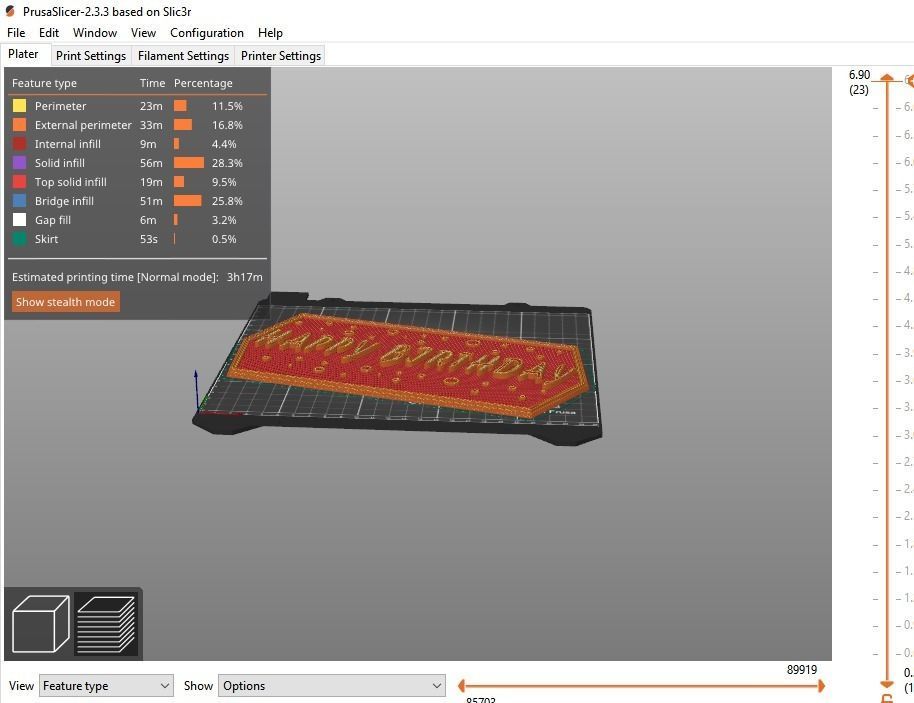This screenshot has height=703, width=914.
Task: Click the Gap fill label
Action: click(52, 220)
